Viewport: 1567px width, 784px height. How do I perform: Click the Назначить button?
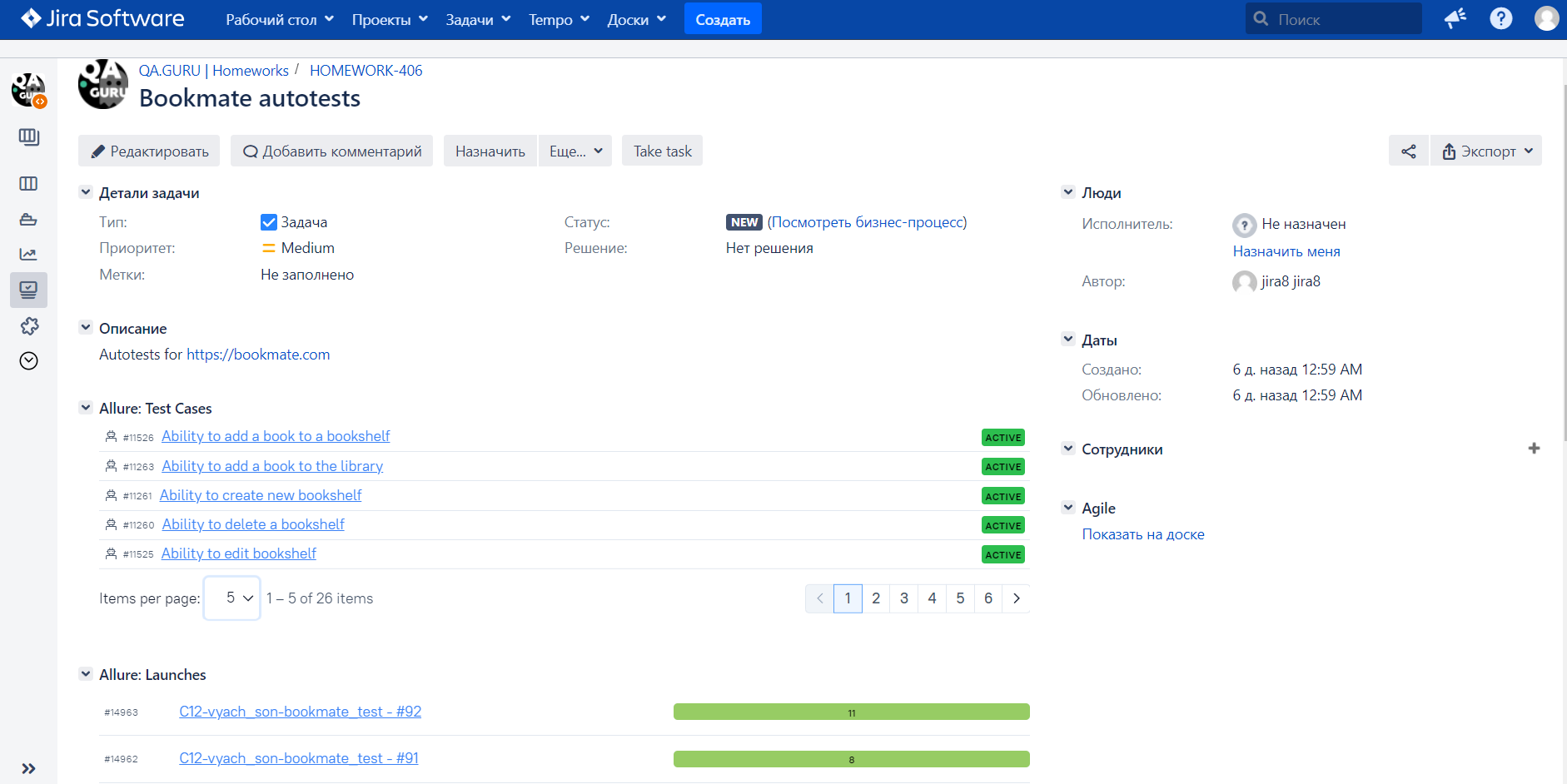coord(490,151)
